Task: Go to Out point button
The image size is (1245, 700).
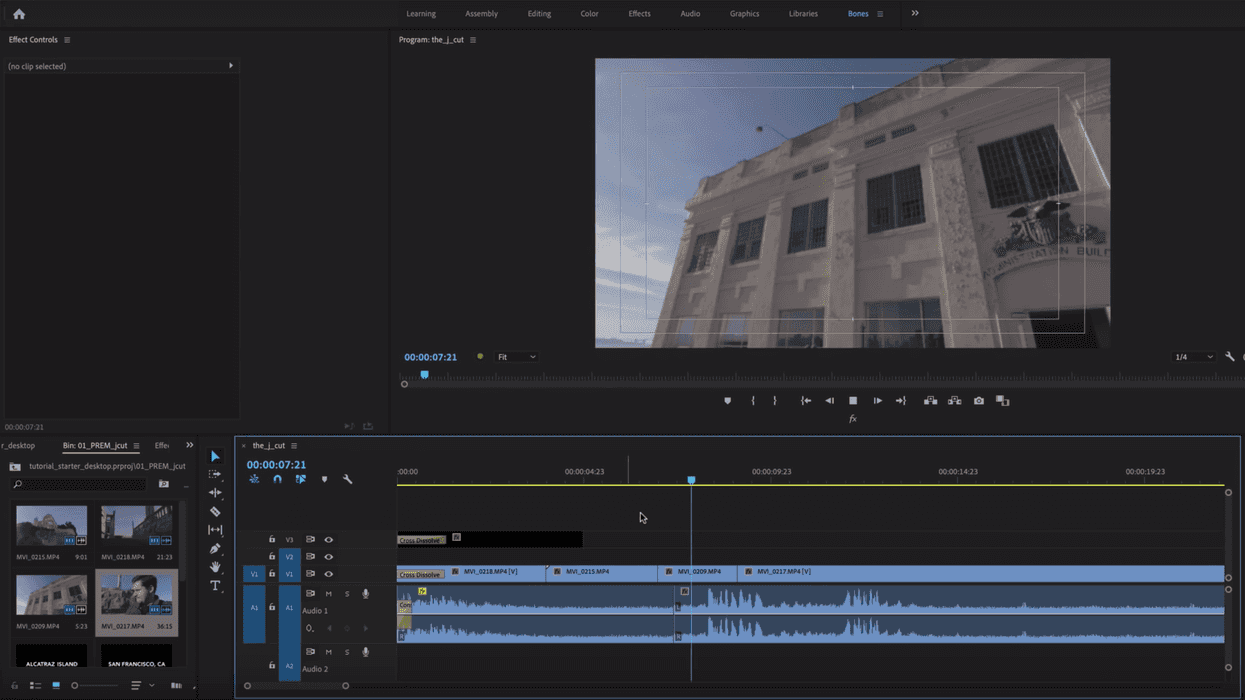Action: pos(901,401)
